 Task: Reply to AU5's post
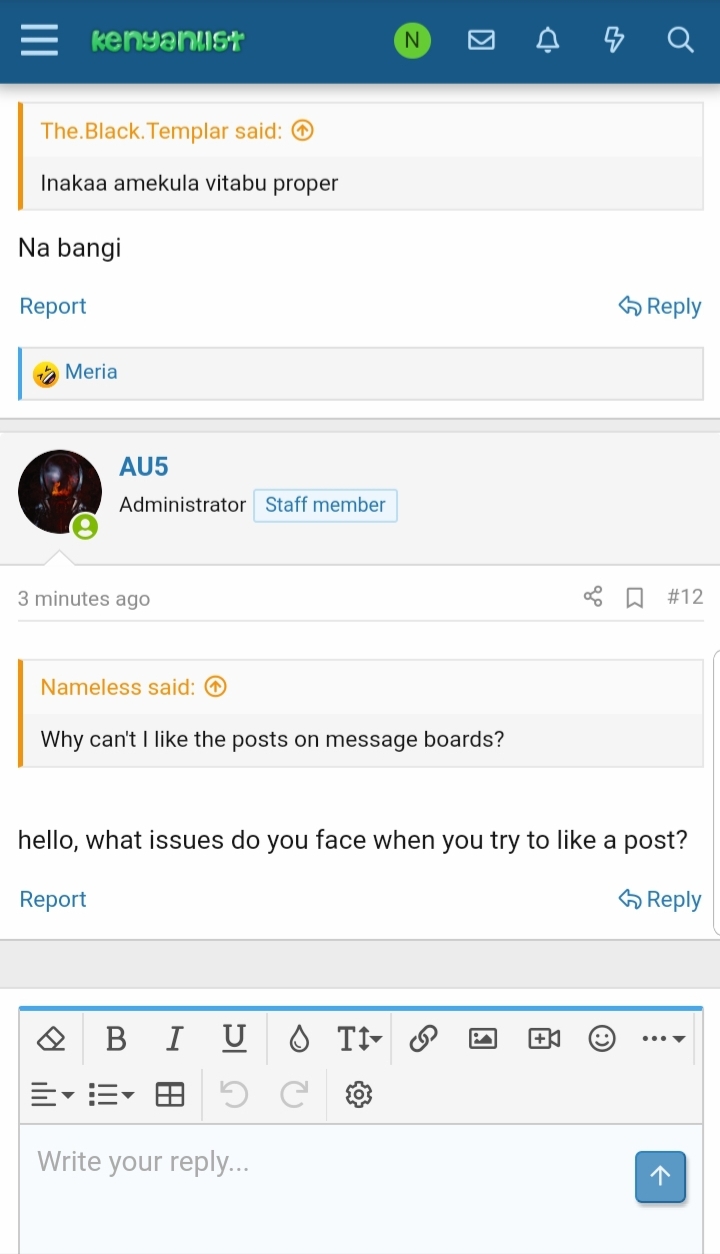[x=660, y=899]
